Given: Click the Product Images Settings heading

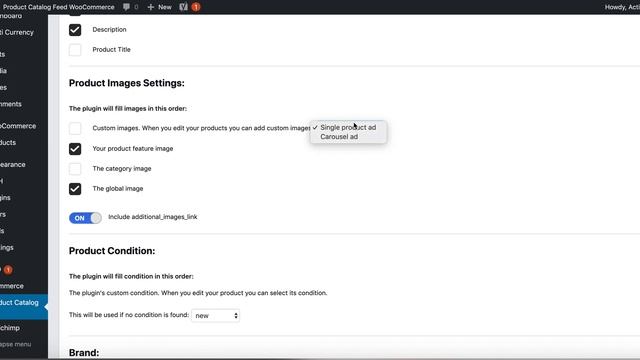Looking at the screenshot, I should point(127,83).
